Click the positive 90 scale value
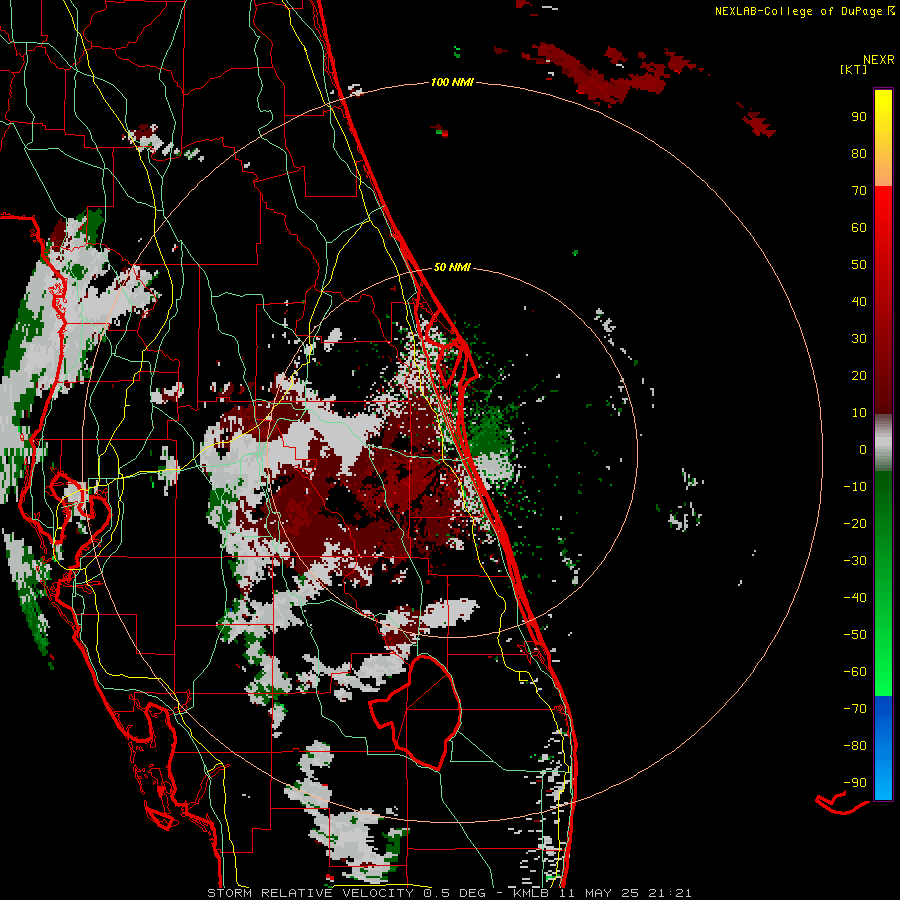 coord(859,117)
